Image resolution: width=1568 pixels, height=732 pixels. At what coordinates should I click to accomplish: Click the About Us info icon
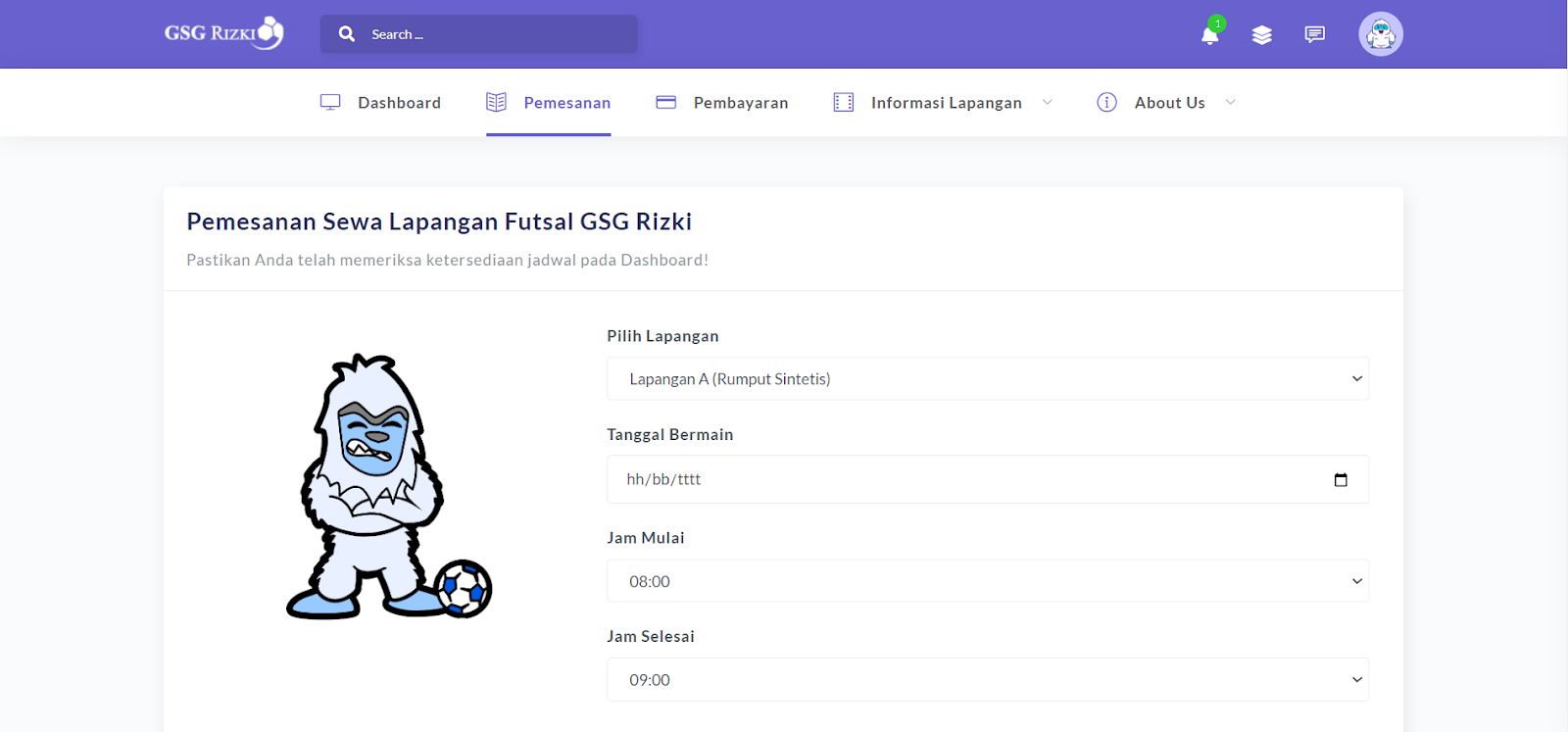(x=1106, y=102)
